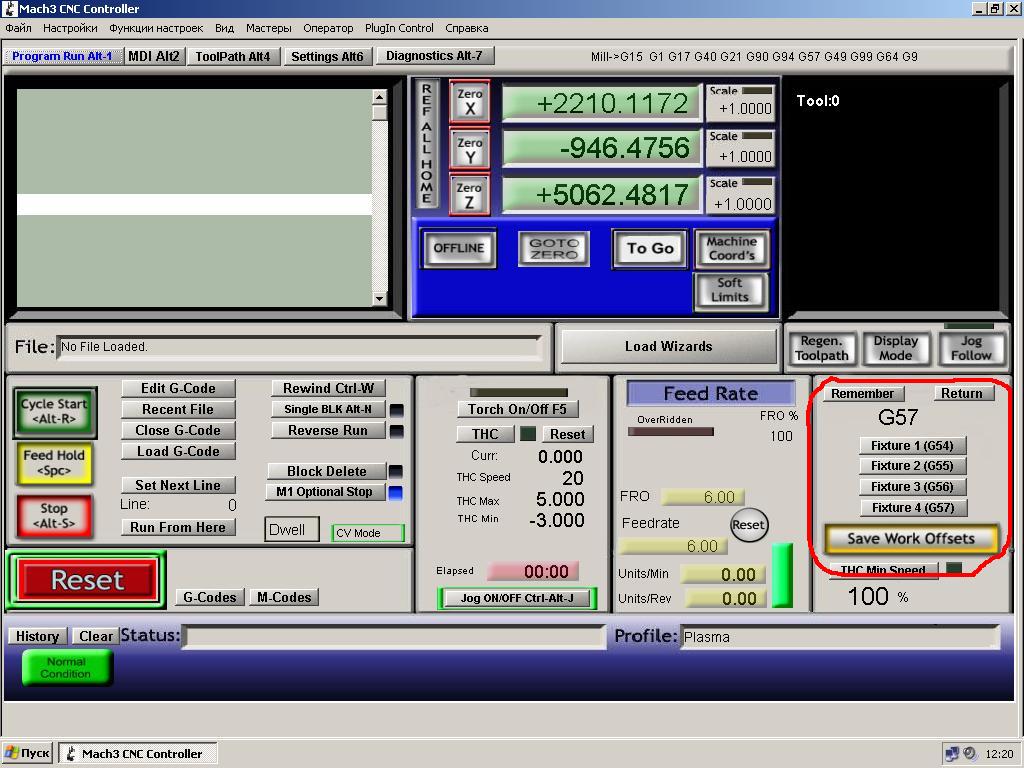
Task: Click Rewind Ctrl-W
Action: pyautogui.click(x=328, y=388)
